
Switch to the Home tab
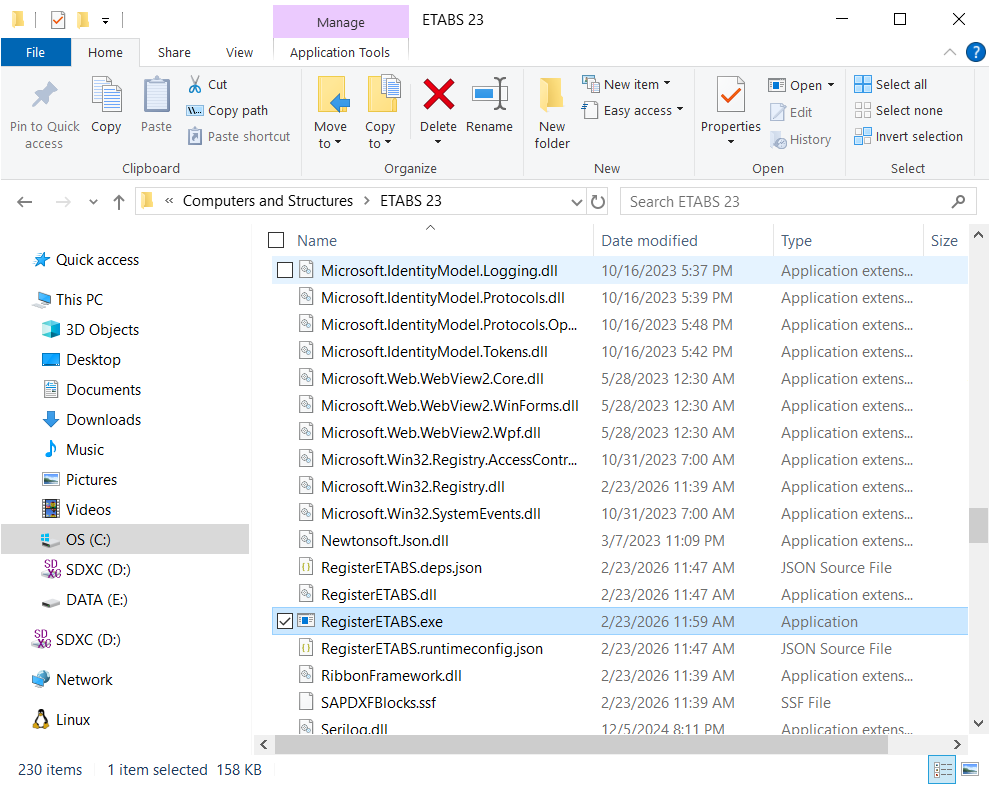[x=105, y=52]
